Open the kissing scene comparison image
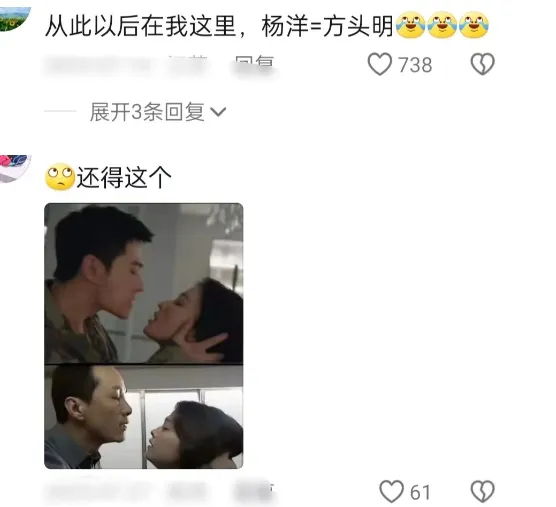 pyautogui.click(x=144, y=336)
